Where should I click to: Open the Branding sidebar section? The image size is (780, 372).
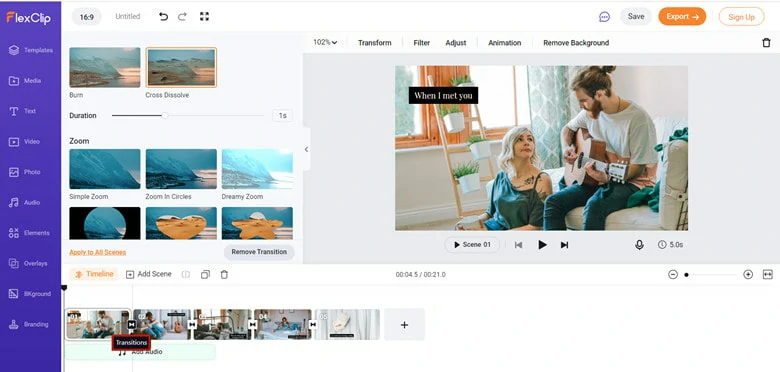tap(30, 324)
